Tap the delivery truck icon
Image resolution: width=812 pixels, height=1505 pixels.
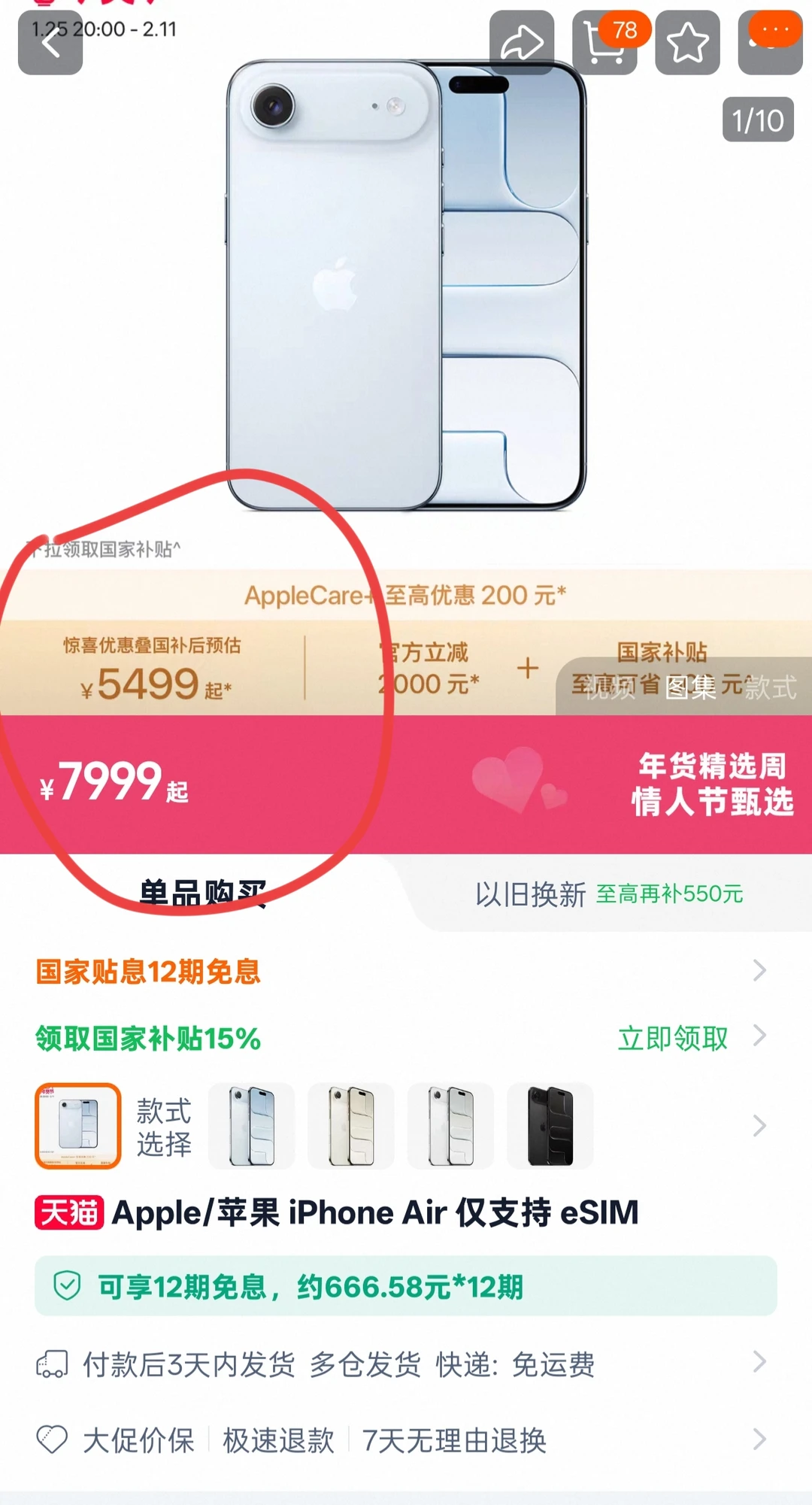[x=52, y=1364]
